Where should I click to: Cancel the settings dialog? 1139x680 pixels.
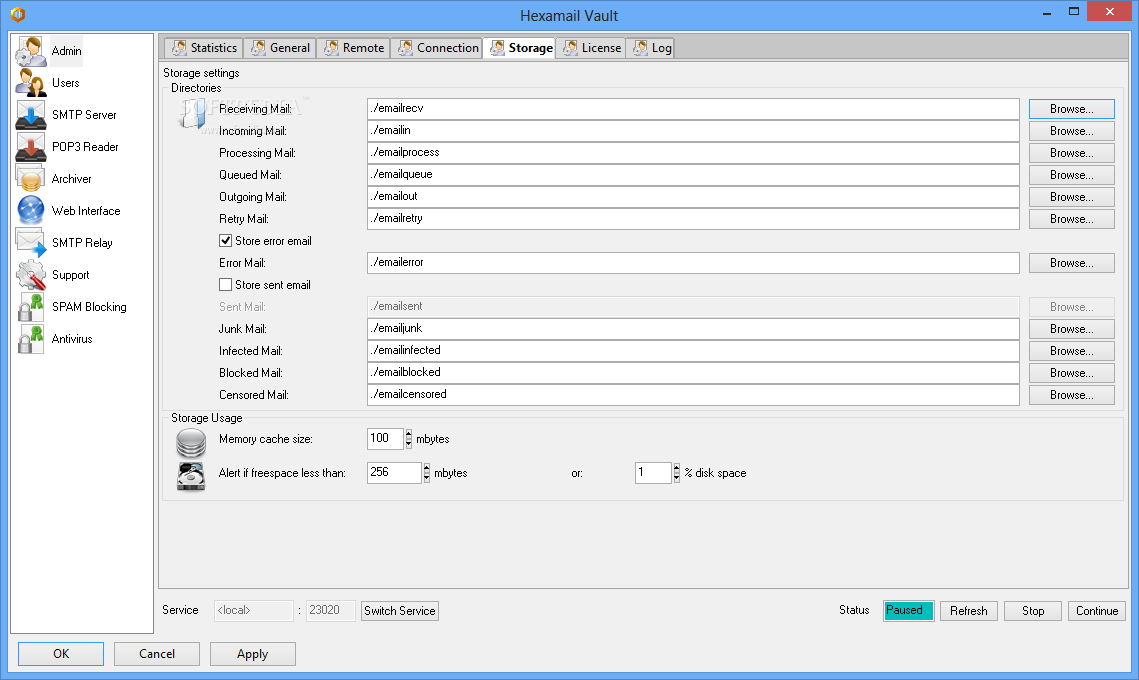coord(157,654)
